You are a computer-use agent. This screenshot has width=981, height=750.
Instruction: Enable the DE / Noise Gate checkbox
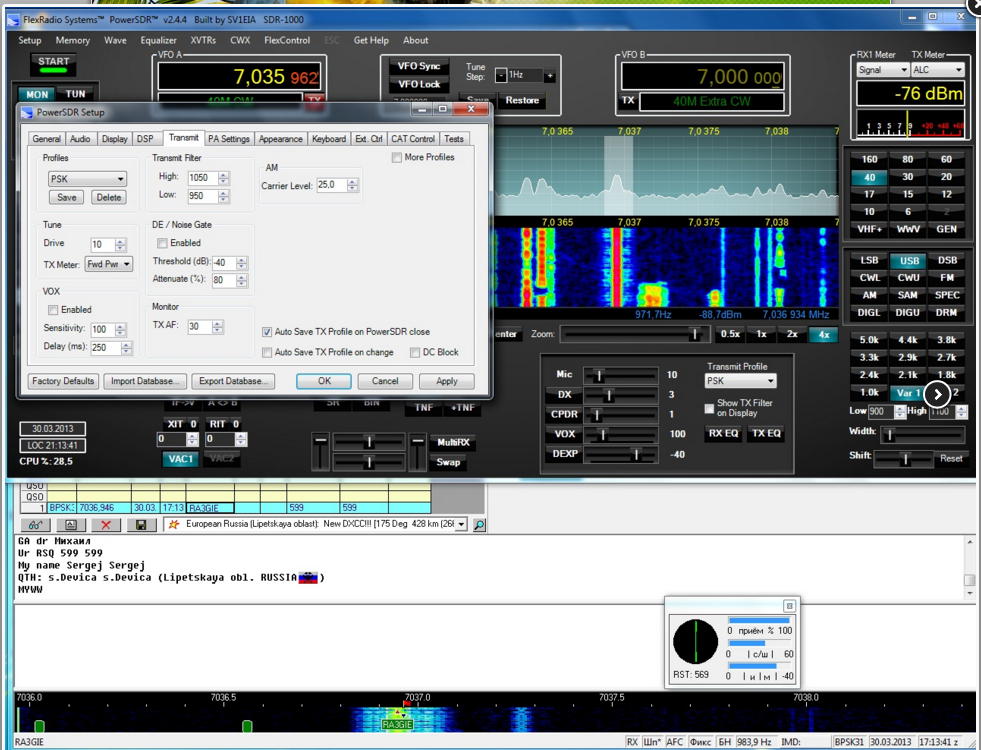[x=162, y=243]
